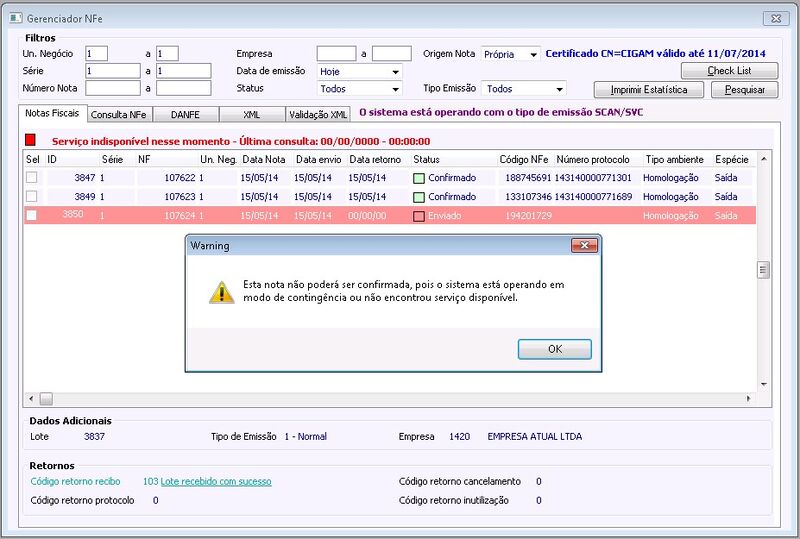Click the Empresa ending field
Viewport: 800px width, 539px height.
coord(392,54)
